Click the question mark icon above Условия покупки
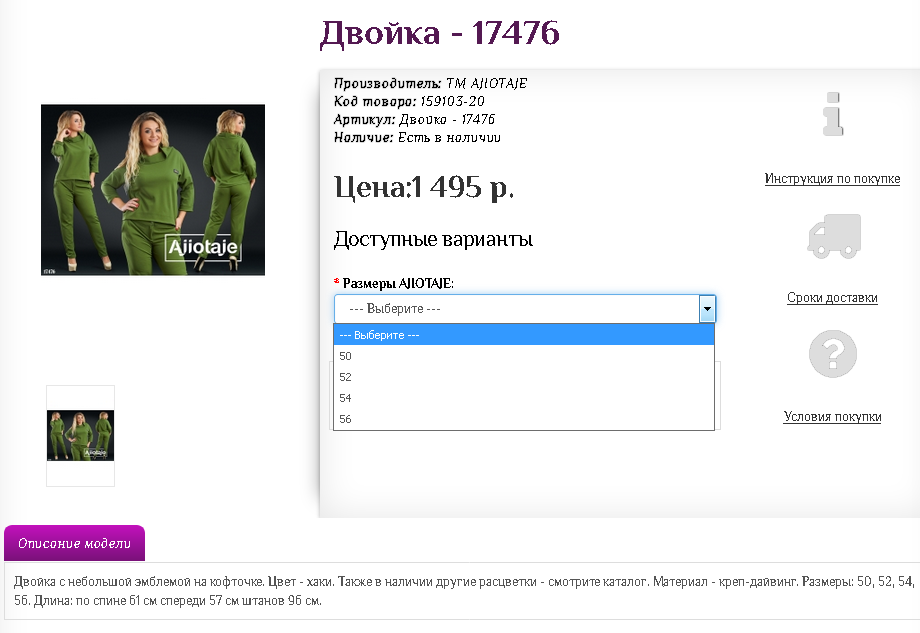920x633 pixels. [x=833, y=353]
